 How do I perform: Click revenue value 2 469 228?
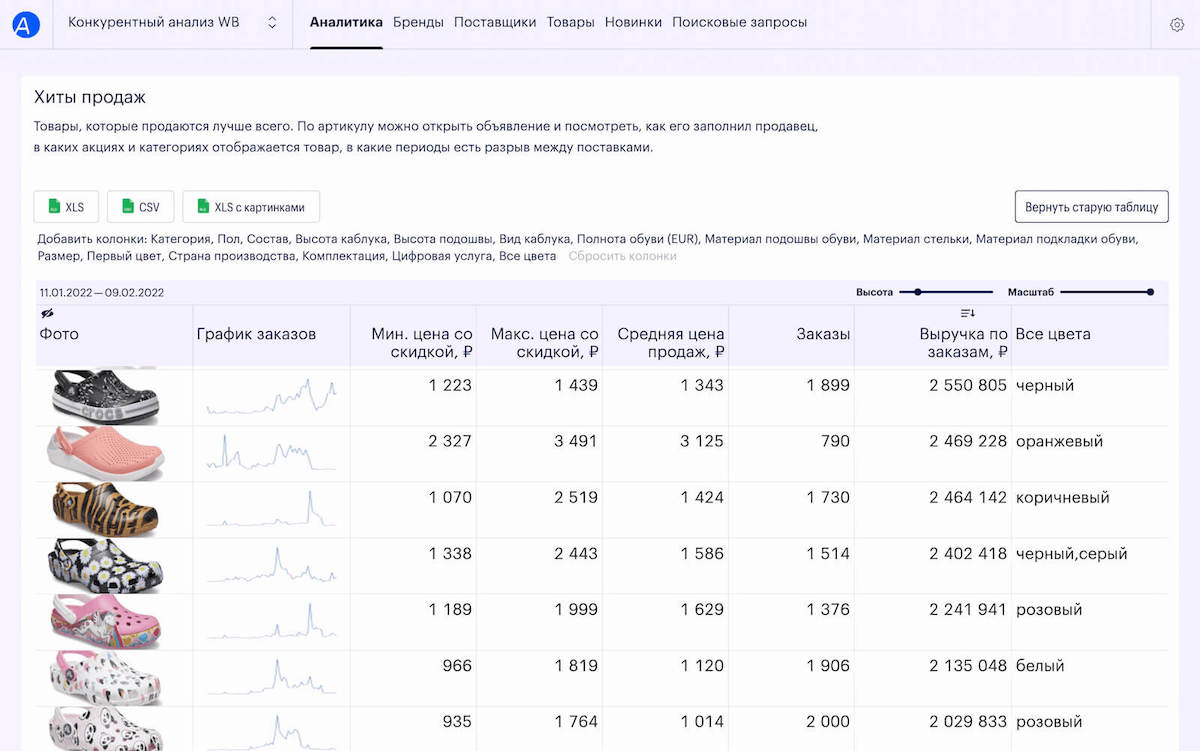(968, 441)
